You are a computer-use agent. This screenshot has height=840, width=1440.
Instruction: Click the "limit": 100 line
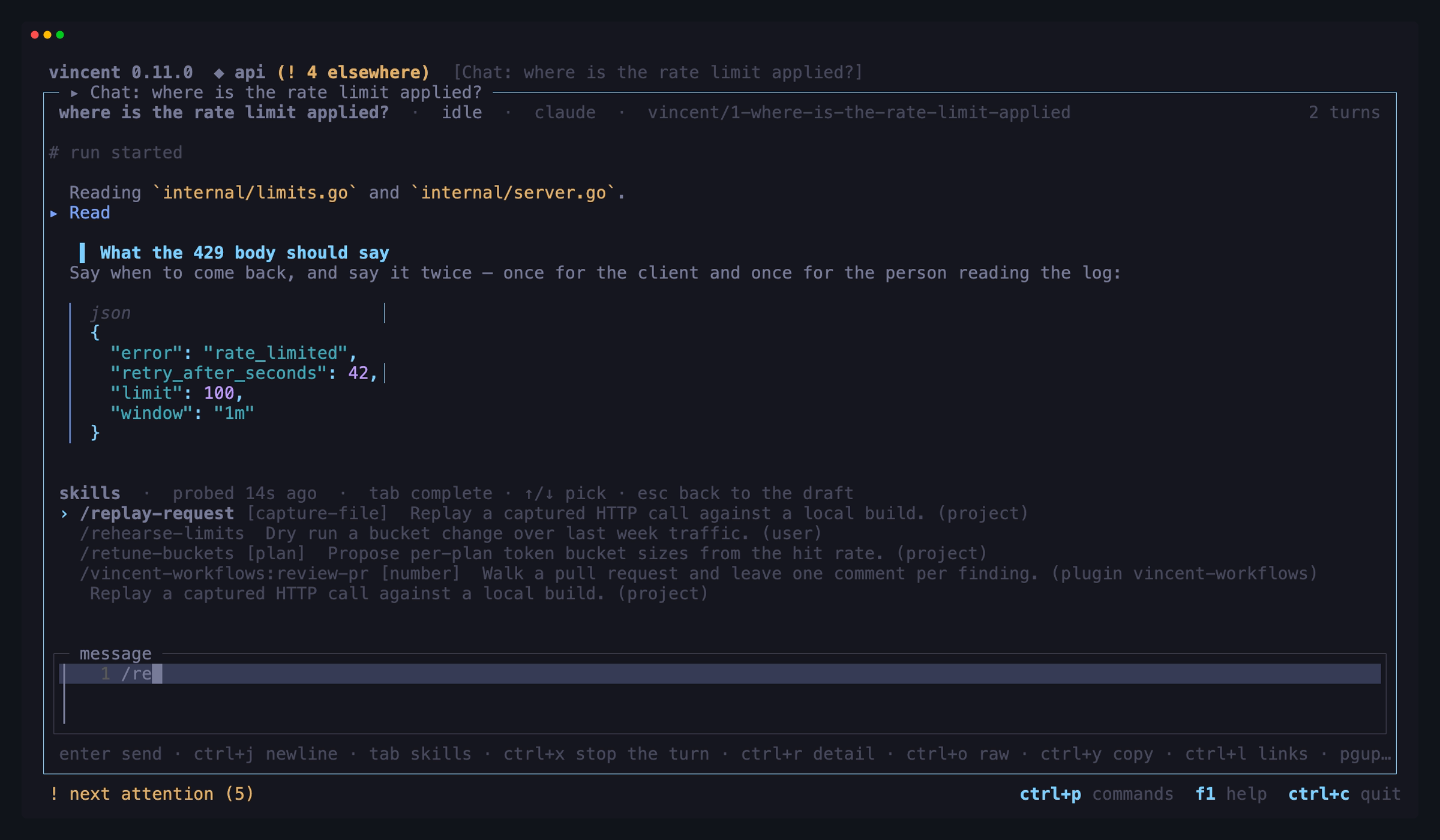click(x=176, y=393)
